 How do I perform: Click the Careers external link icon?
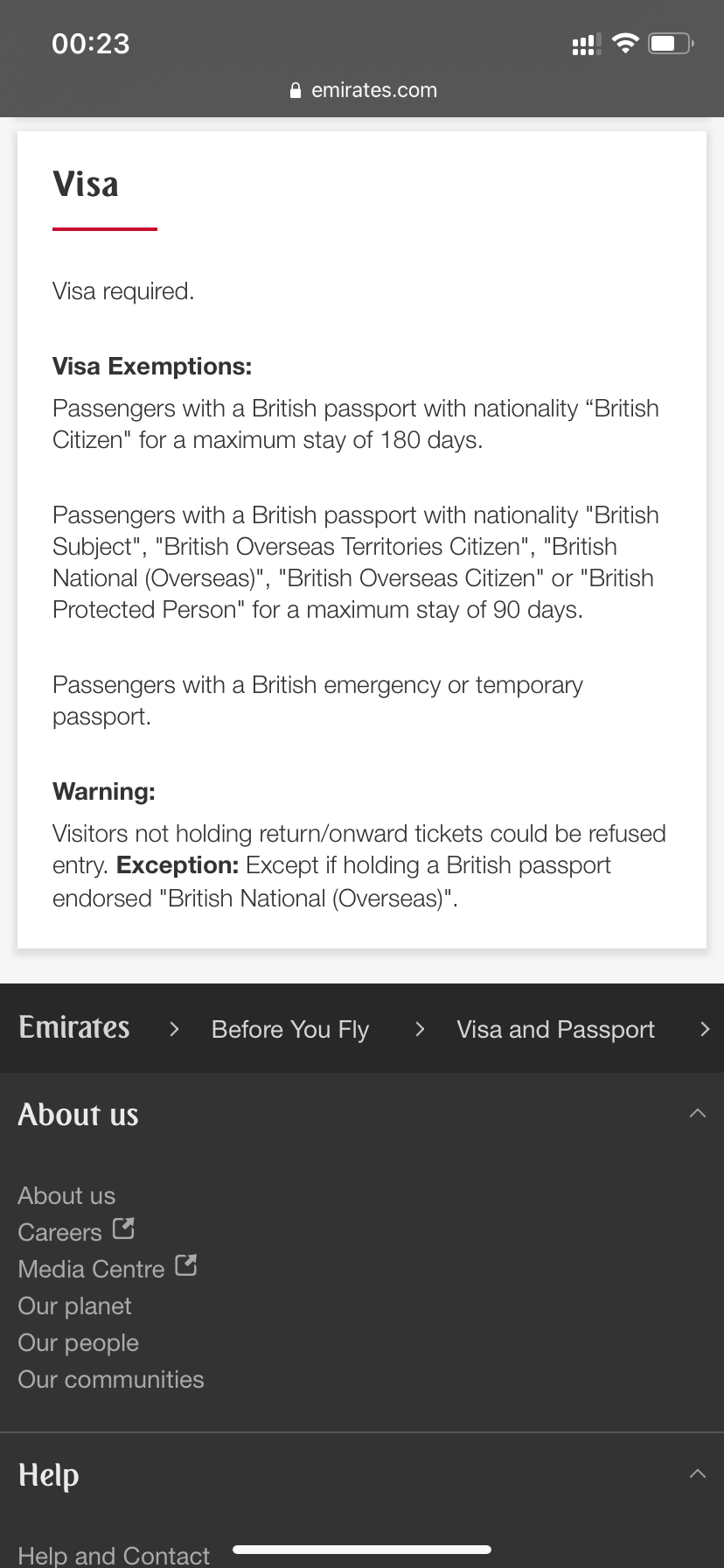point(124,1228)
